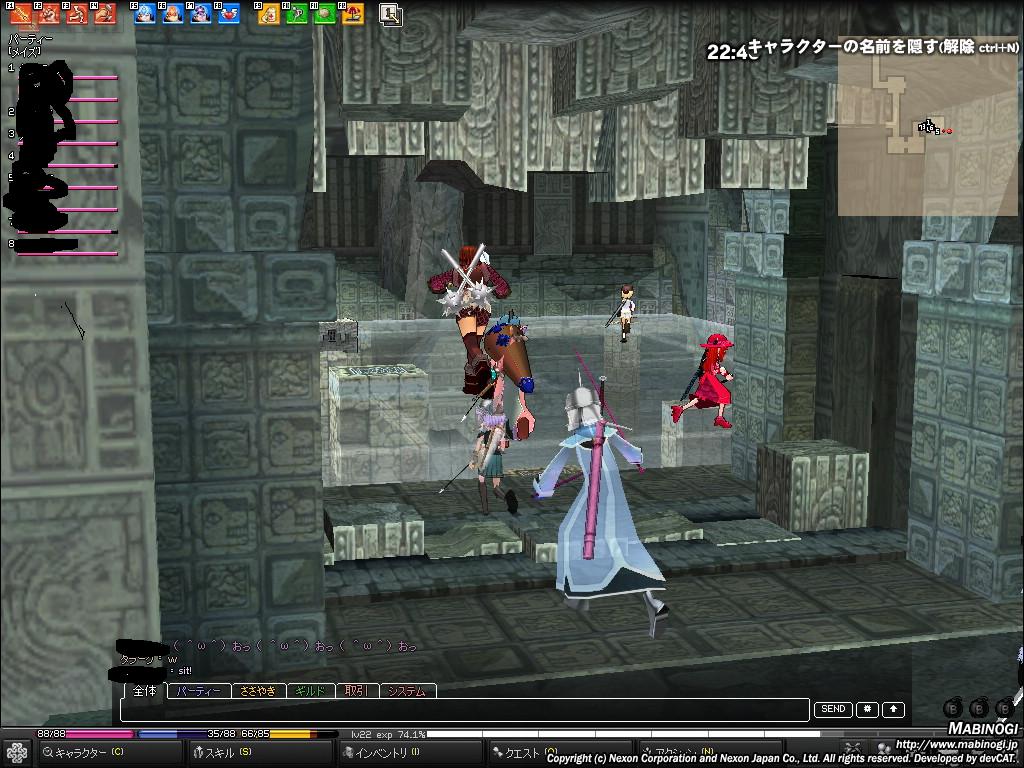Use the F7 purple-haired face skill icon
Viewport: 1024px width, 768px height.
pyautogui.click(x=200, y=13)
